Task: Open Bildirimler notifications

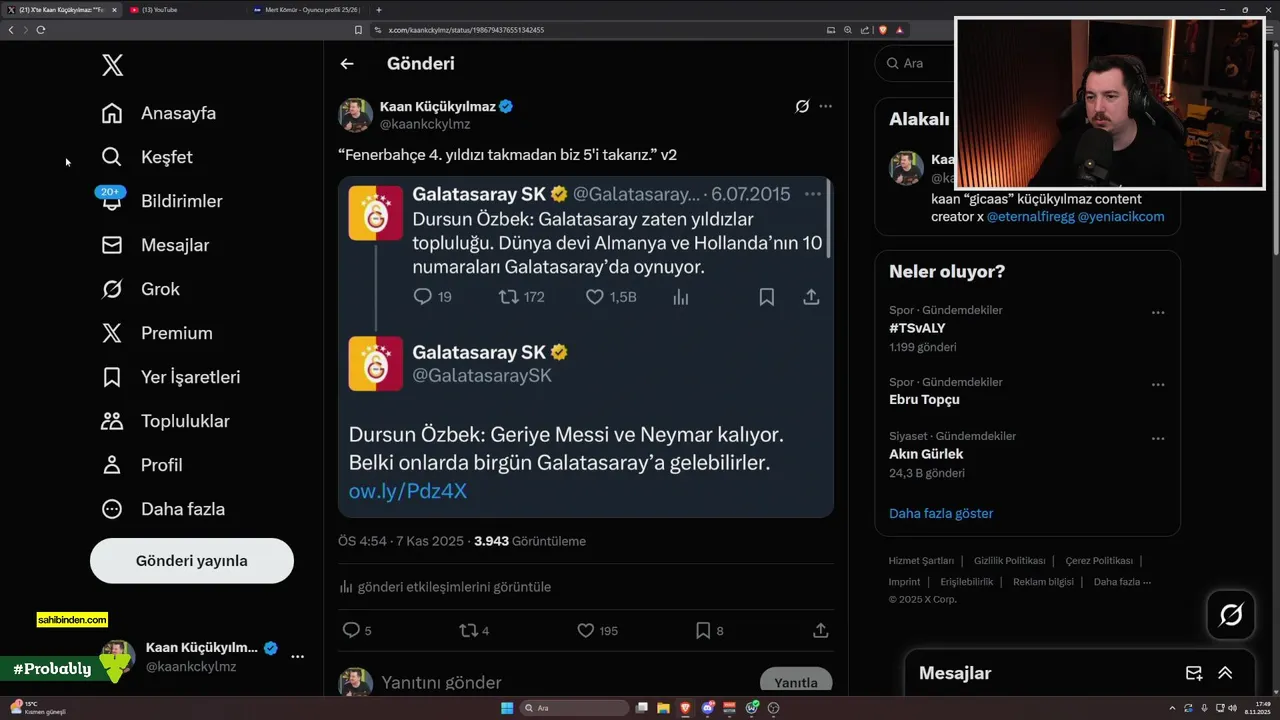Action: [x=161, y=201]
